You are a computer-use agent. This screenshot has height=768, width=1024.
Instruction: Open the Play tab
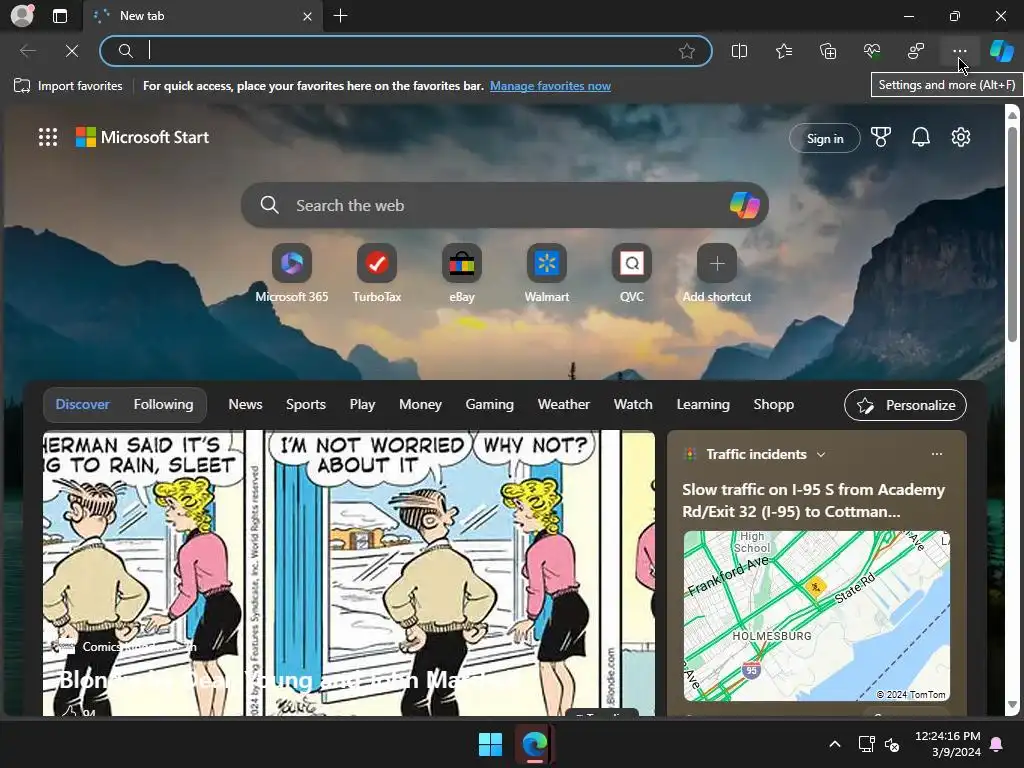[x=362, y=404]
